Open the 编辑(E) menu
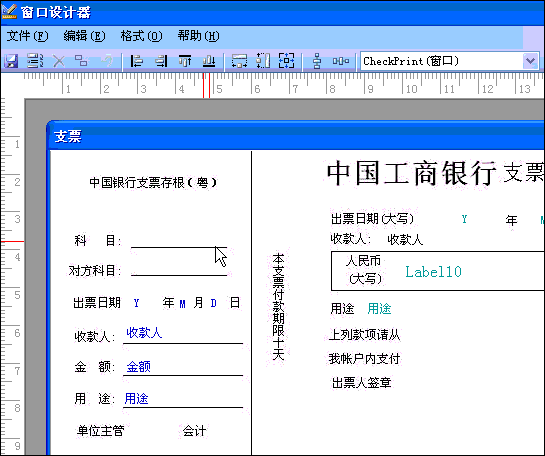 (84, 36)
